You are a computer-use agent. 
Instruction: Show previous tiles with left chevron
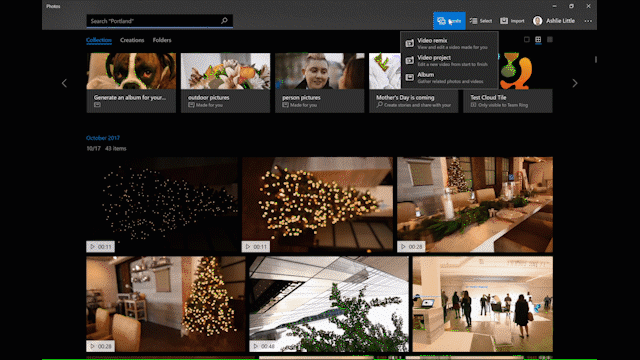(64, 83)
